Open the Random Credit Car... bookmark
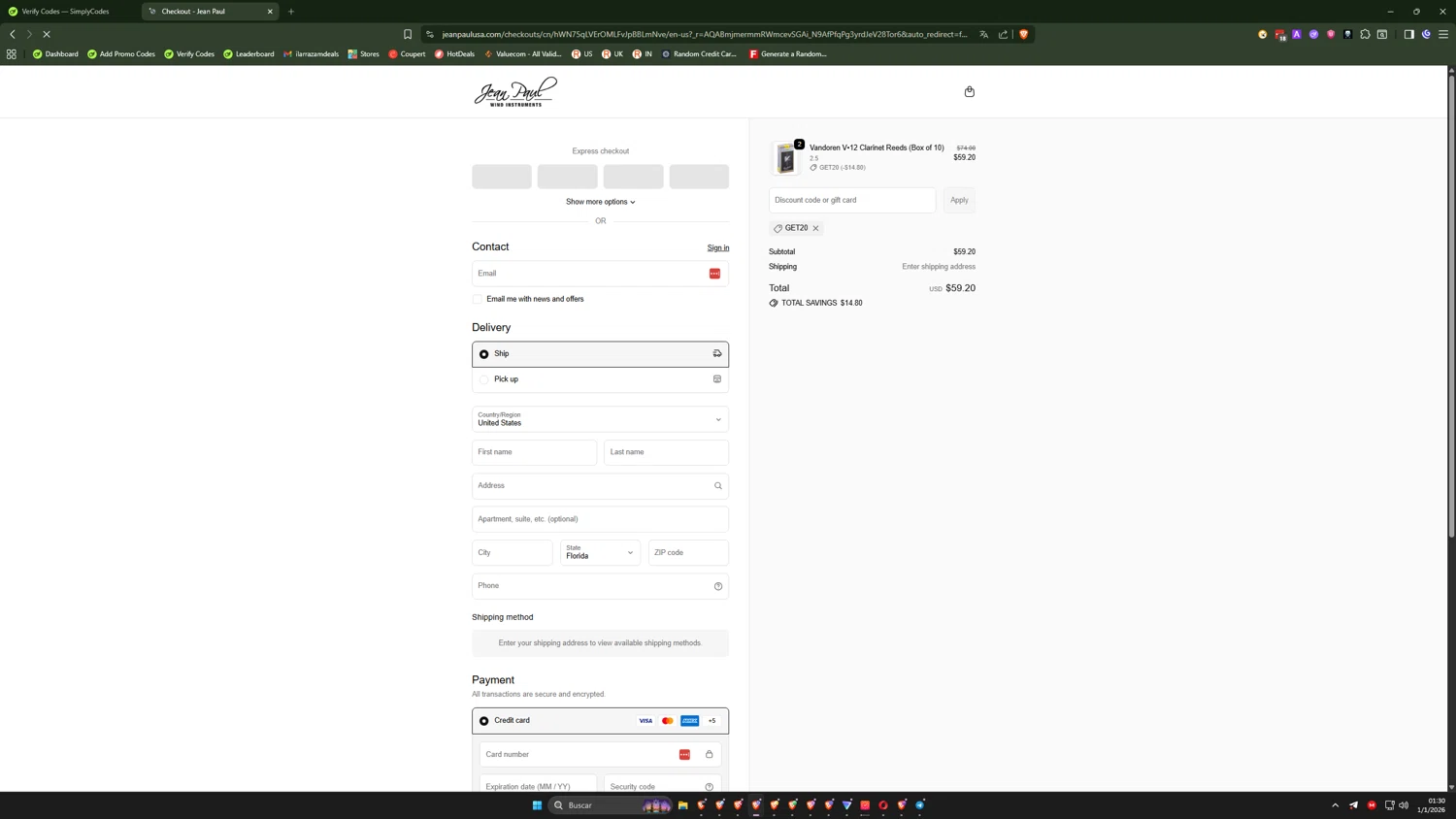 pyautogui.click(x=699, y=54)
